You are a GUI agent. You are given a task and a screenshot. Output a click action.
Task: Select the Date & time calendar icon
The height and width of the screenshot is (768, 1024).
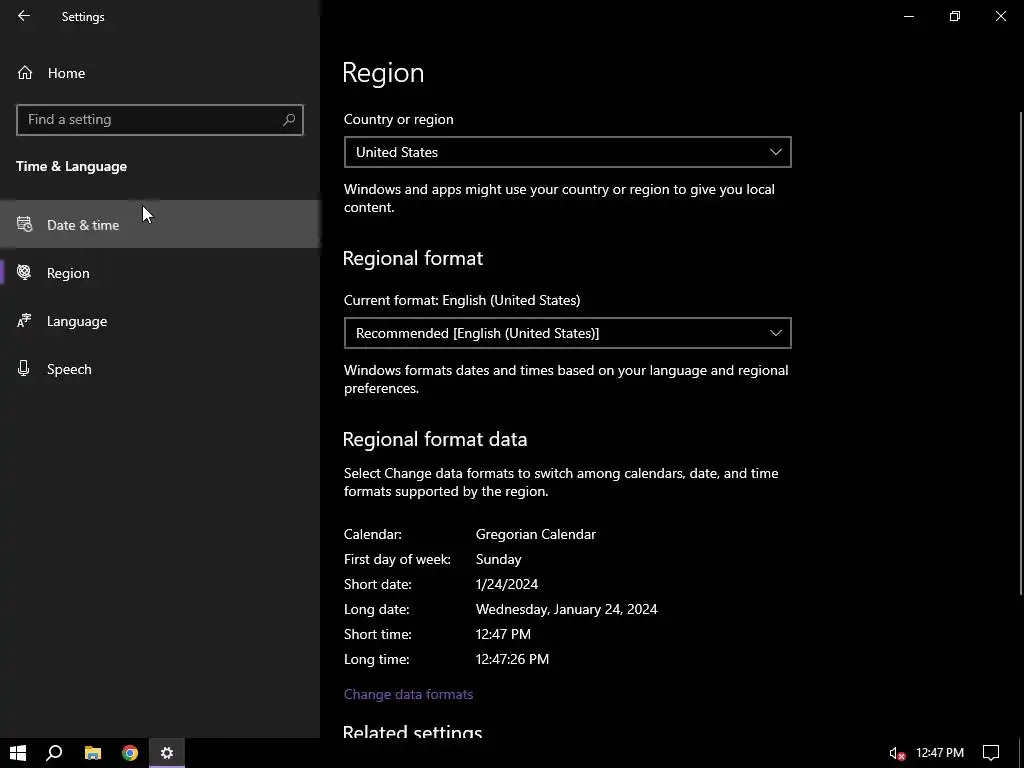click(24, 225)
